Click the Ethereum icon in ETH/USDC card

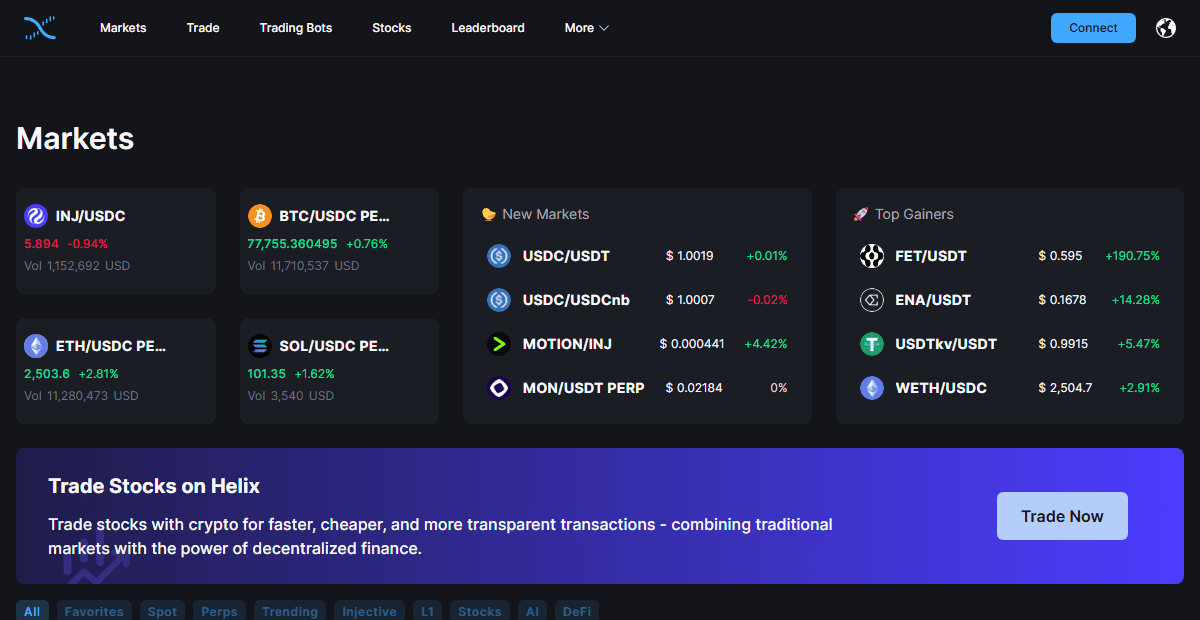[36, 346]
